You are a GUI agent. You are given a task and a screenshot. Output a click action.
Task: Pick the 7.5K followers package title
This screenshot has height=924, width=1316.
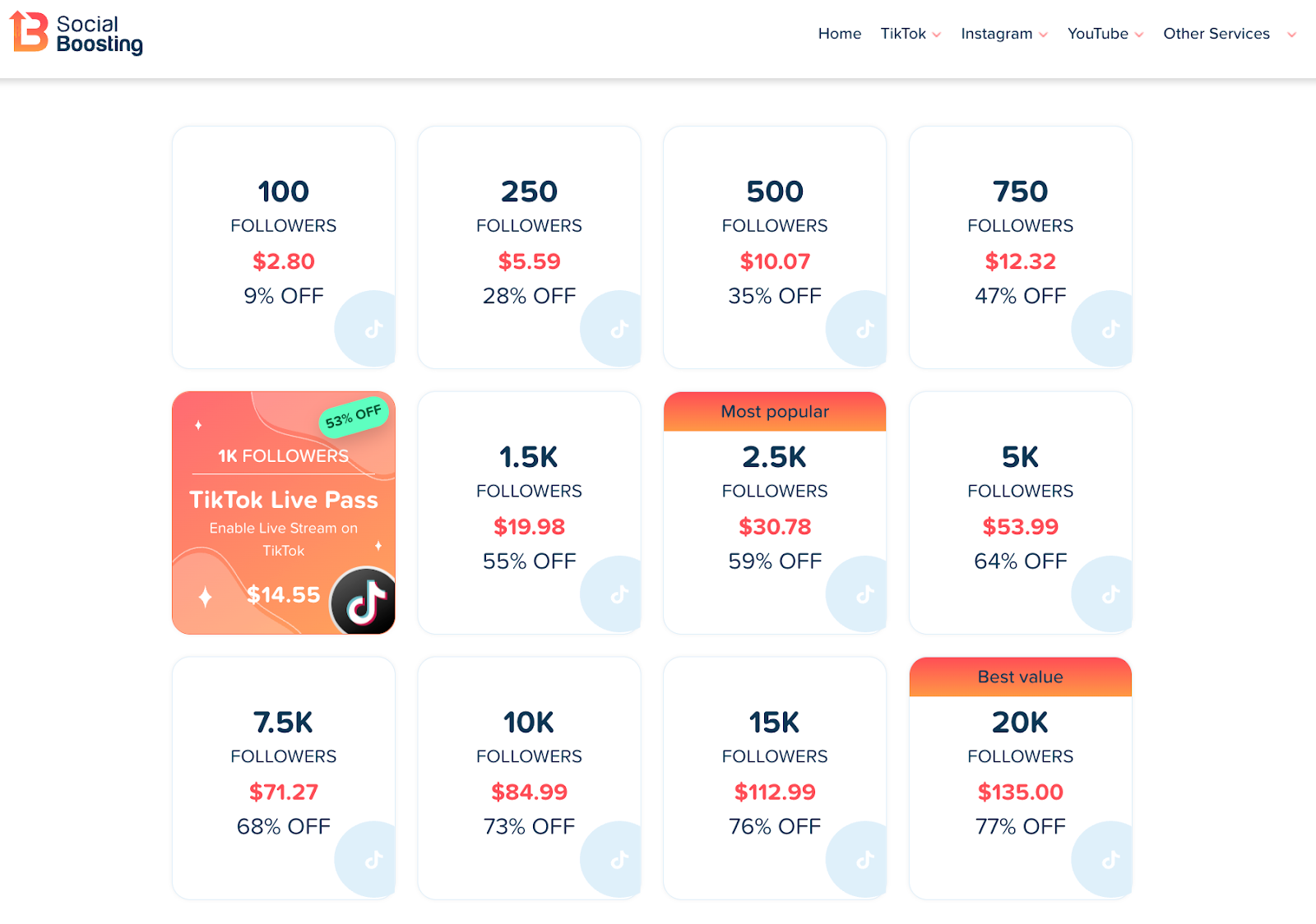[x=283, y=723]
